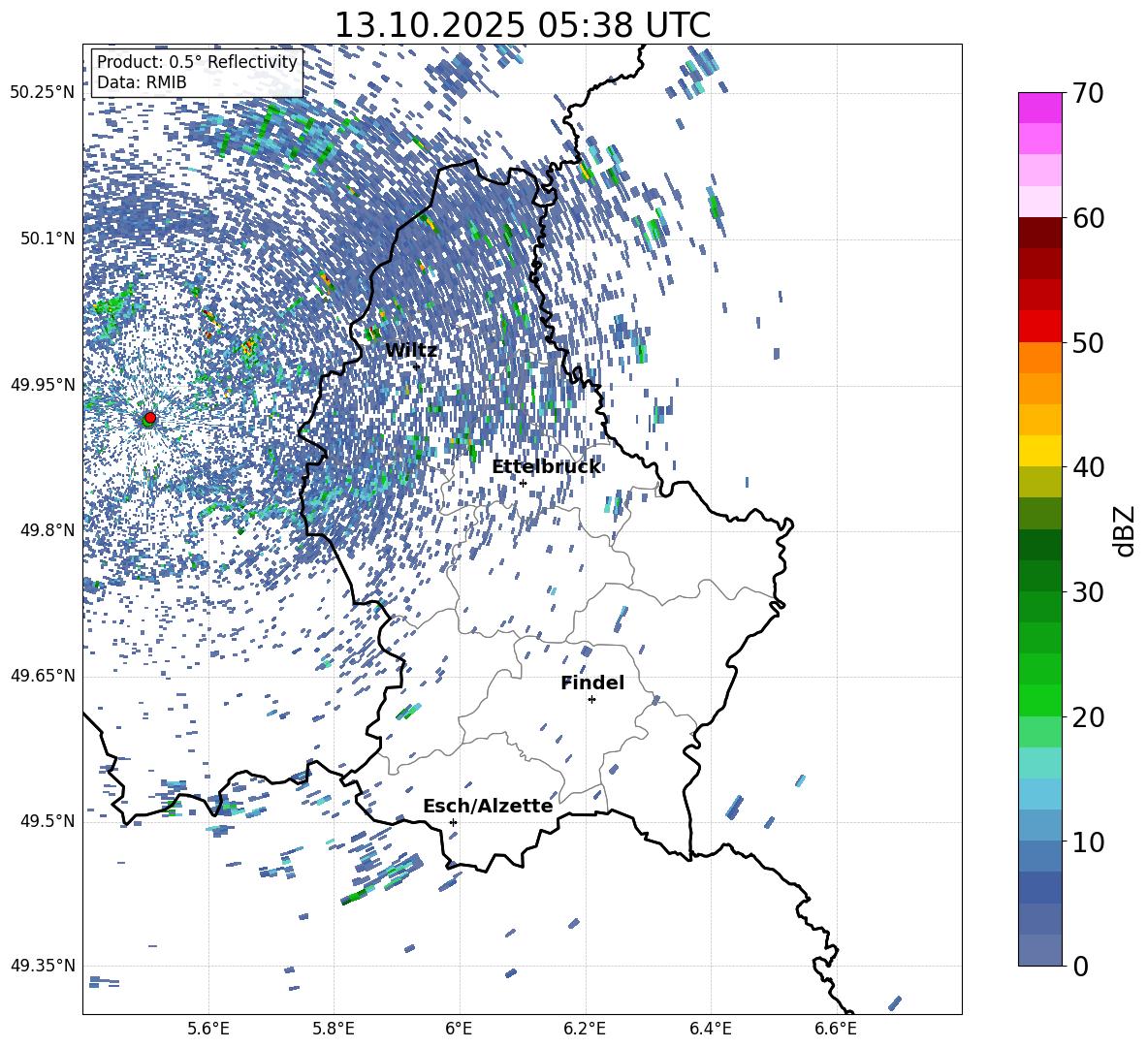Click the 60 value on colorbar

(1088, 218)
